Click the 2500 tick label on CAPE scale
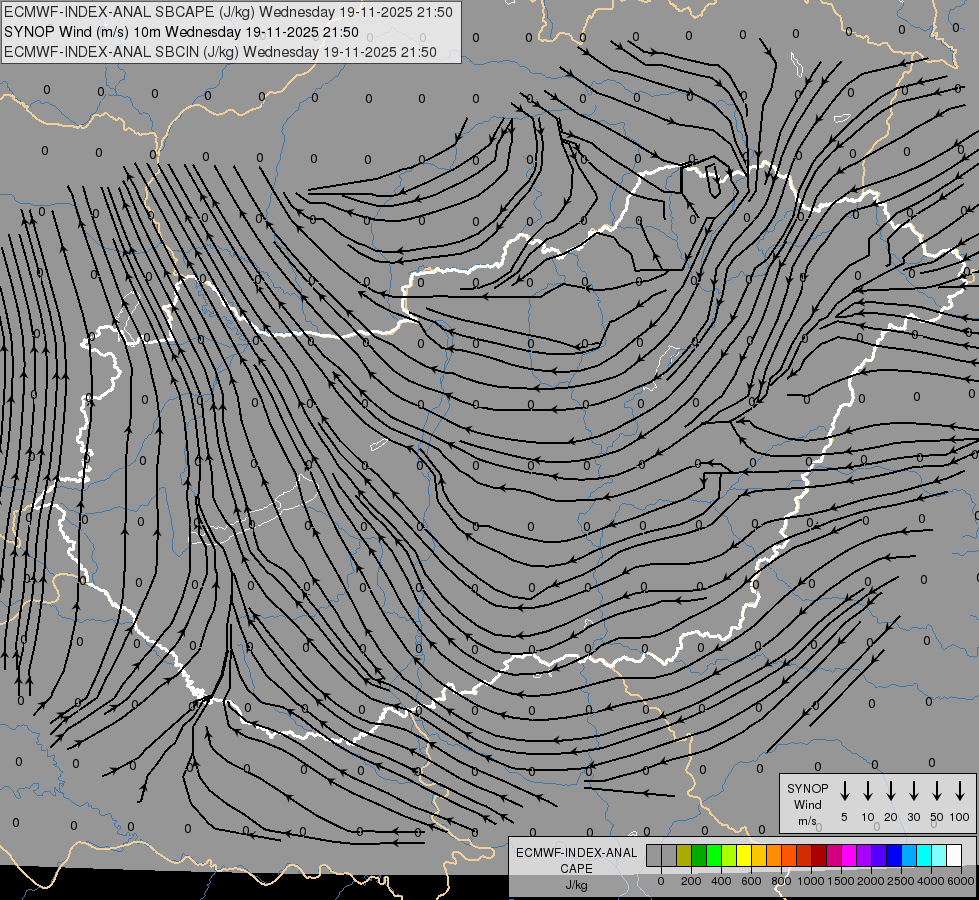 tap(900, 881)
